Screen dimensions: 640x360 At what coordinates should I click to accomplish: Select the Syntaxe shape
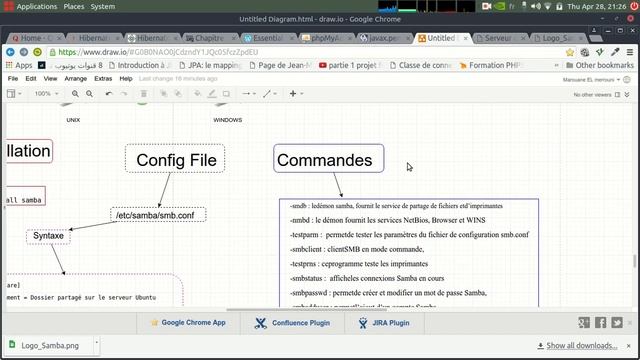(x=49, y=236)
